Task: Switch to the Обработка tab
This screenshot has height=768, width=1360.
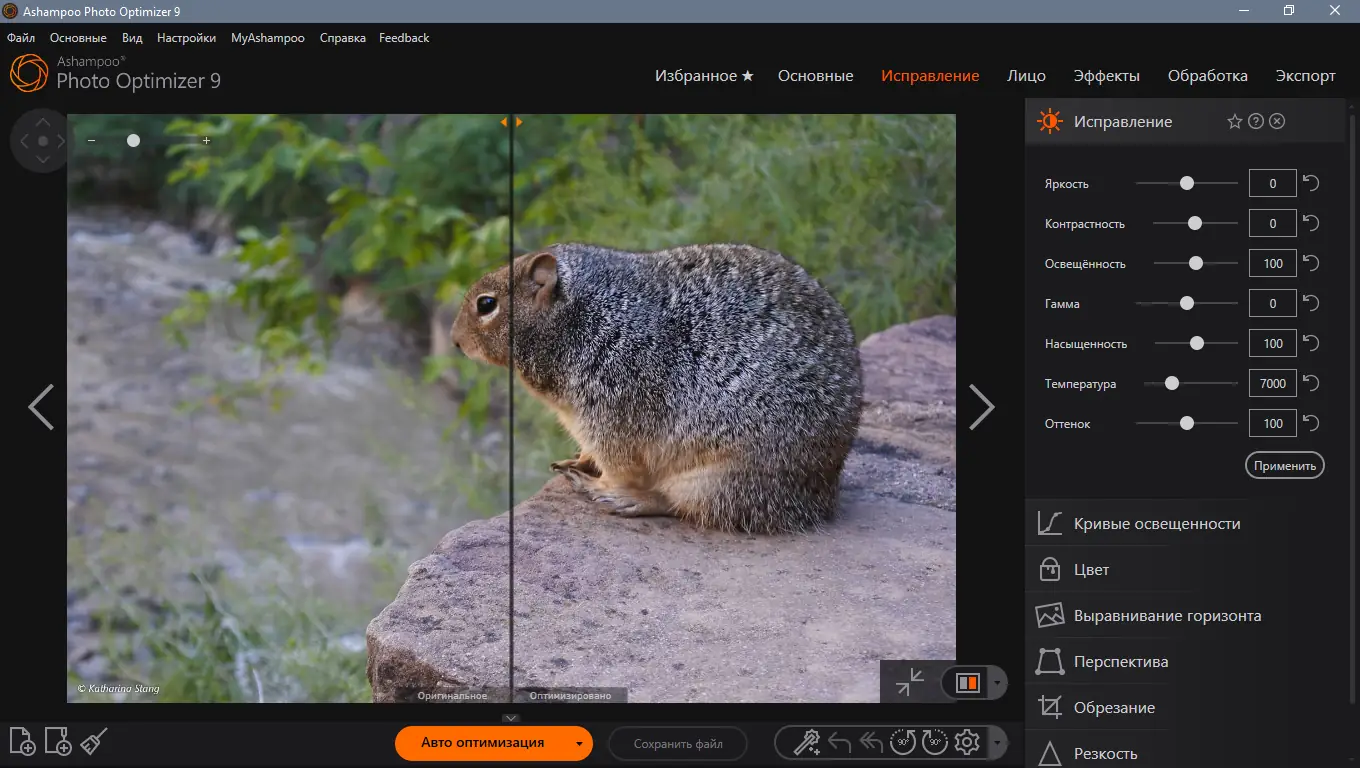Action: click(x=1208, y=76)
